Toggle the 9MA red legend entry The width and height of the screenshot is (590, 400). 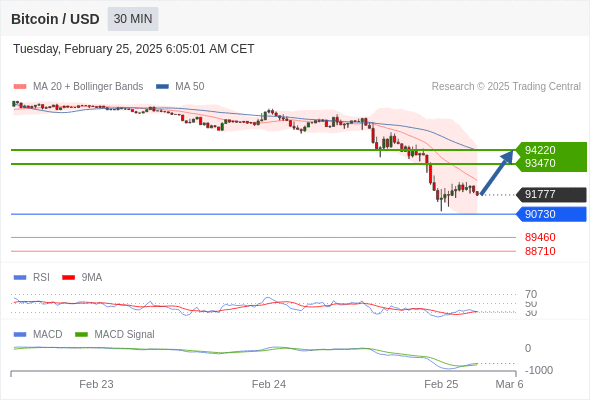pos(82,277)
